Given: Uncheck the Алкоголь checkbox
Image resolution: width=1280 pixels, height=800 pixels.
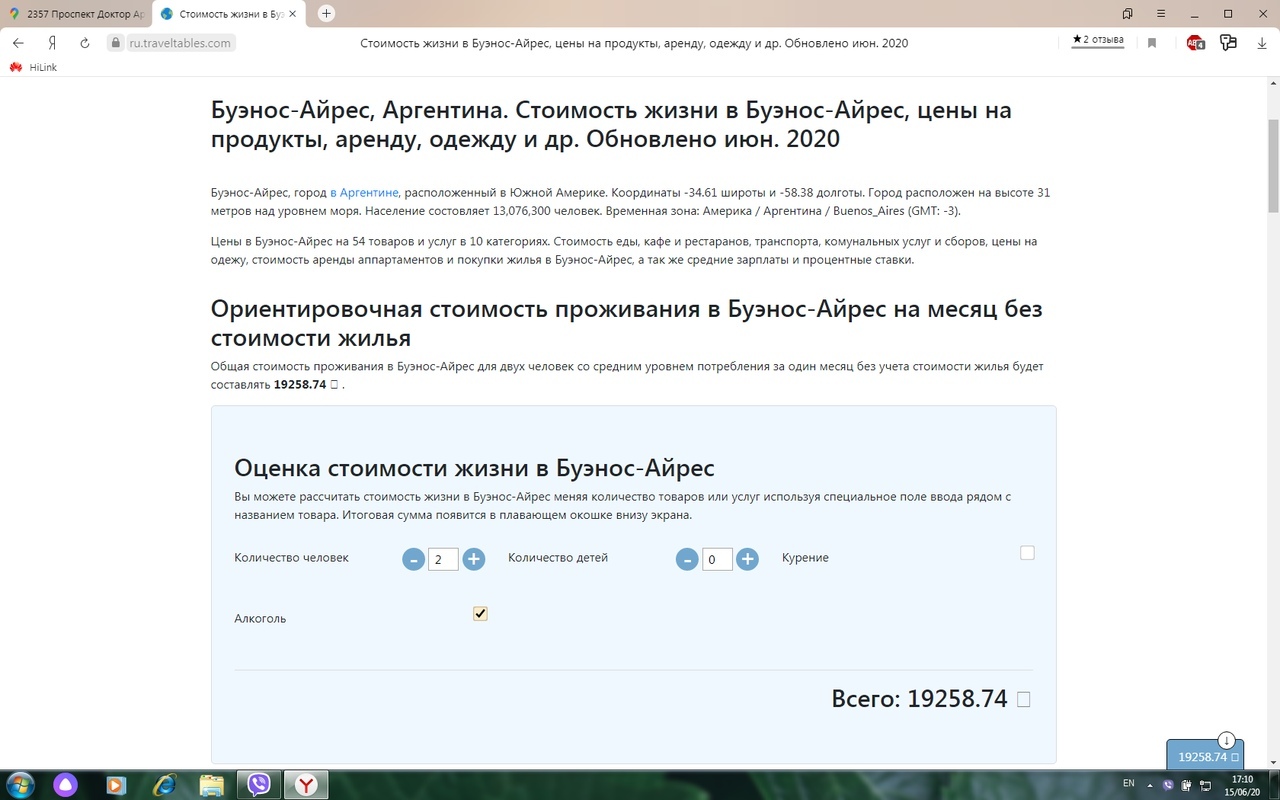Looking at the screenshot, I should 480,613.
